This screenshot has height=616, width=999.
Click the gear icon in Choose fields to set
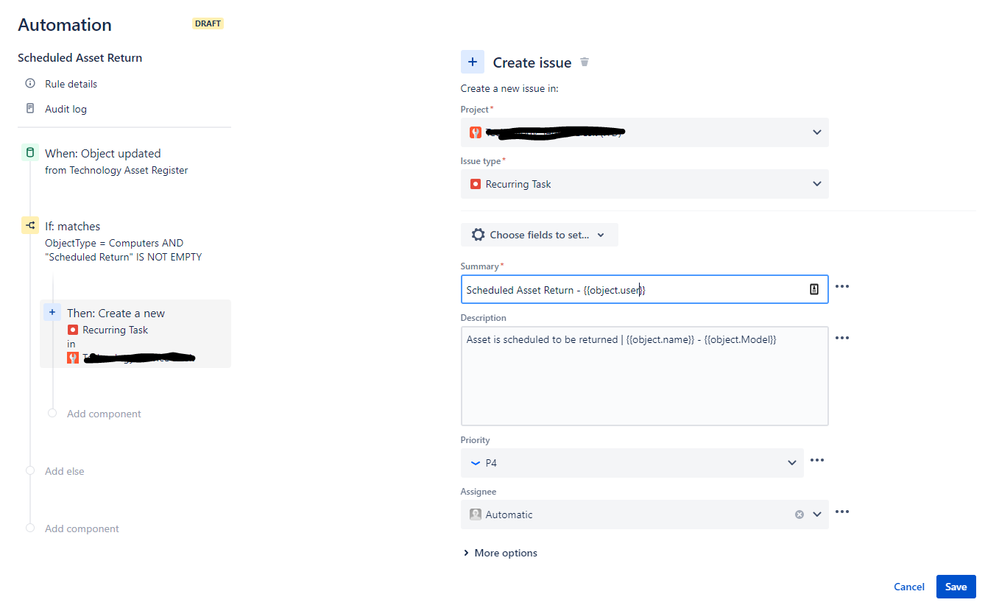(478, 235)
